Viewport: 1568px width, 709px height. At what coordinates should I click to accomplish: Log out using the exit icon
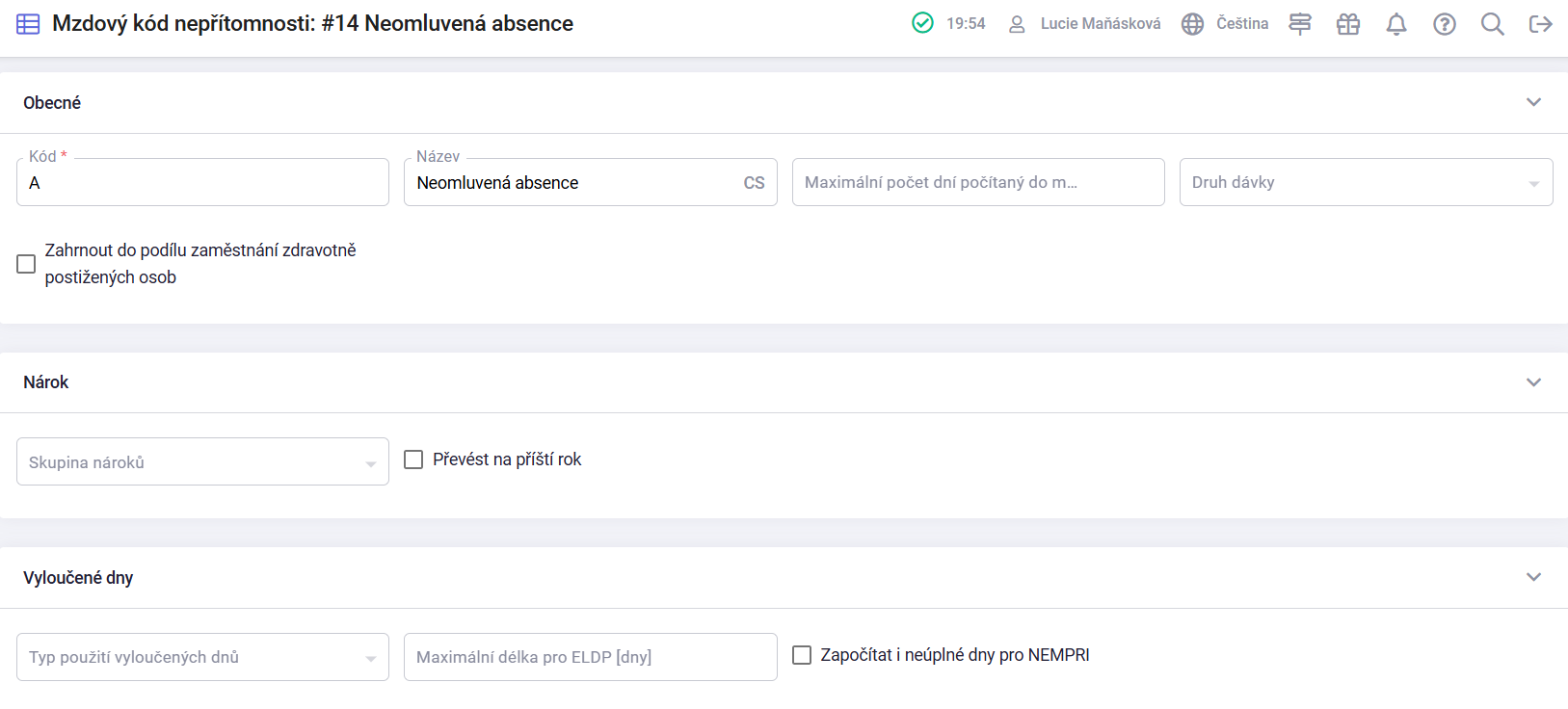pos(1540,24)
